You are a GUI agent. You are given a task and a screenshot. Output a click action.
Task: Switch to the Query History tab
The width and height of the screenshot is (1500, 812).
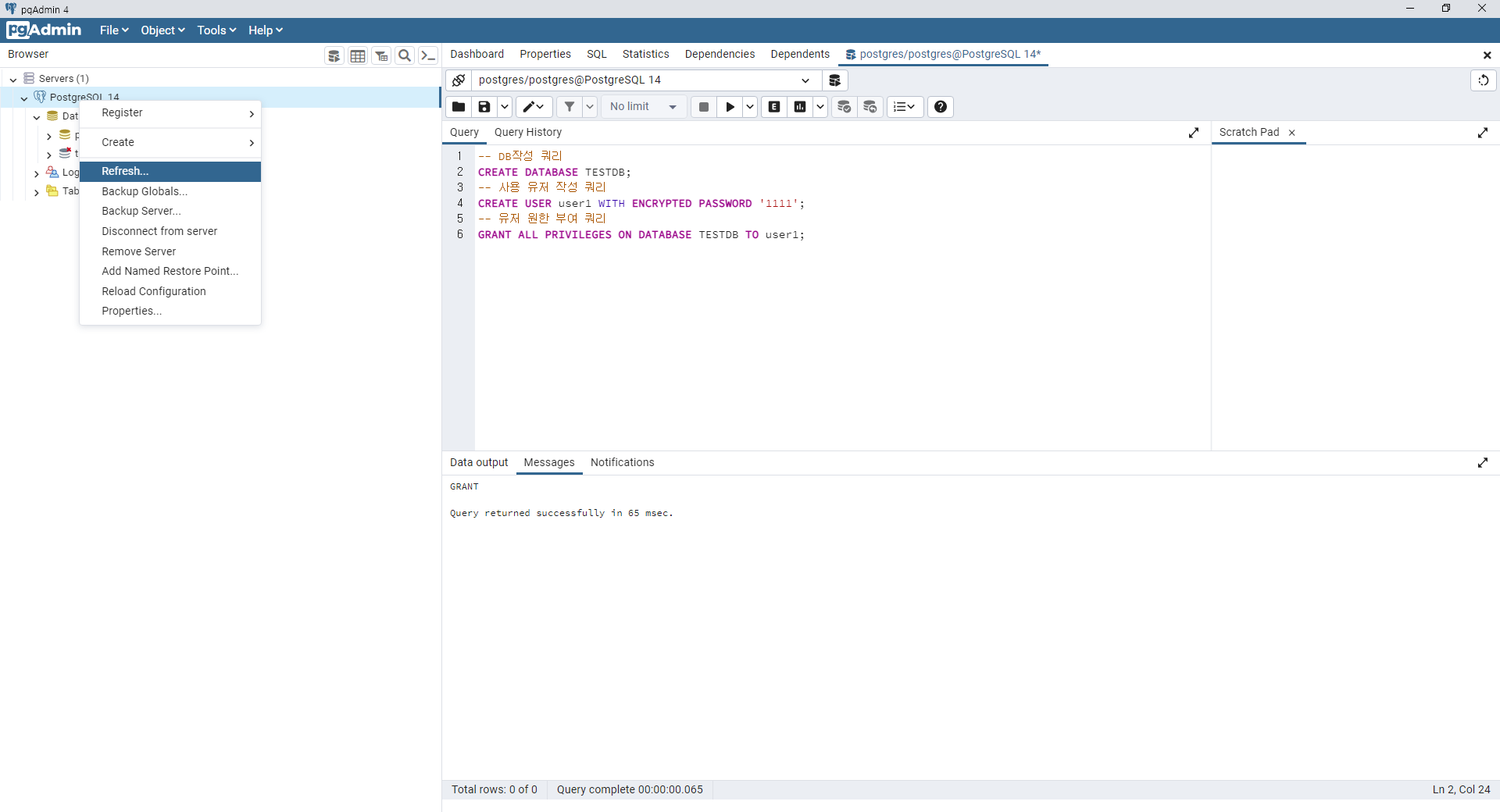coord(527,133)
